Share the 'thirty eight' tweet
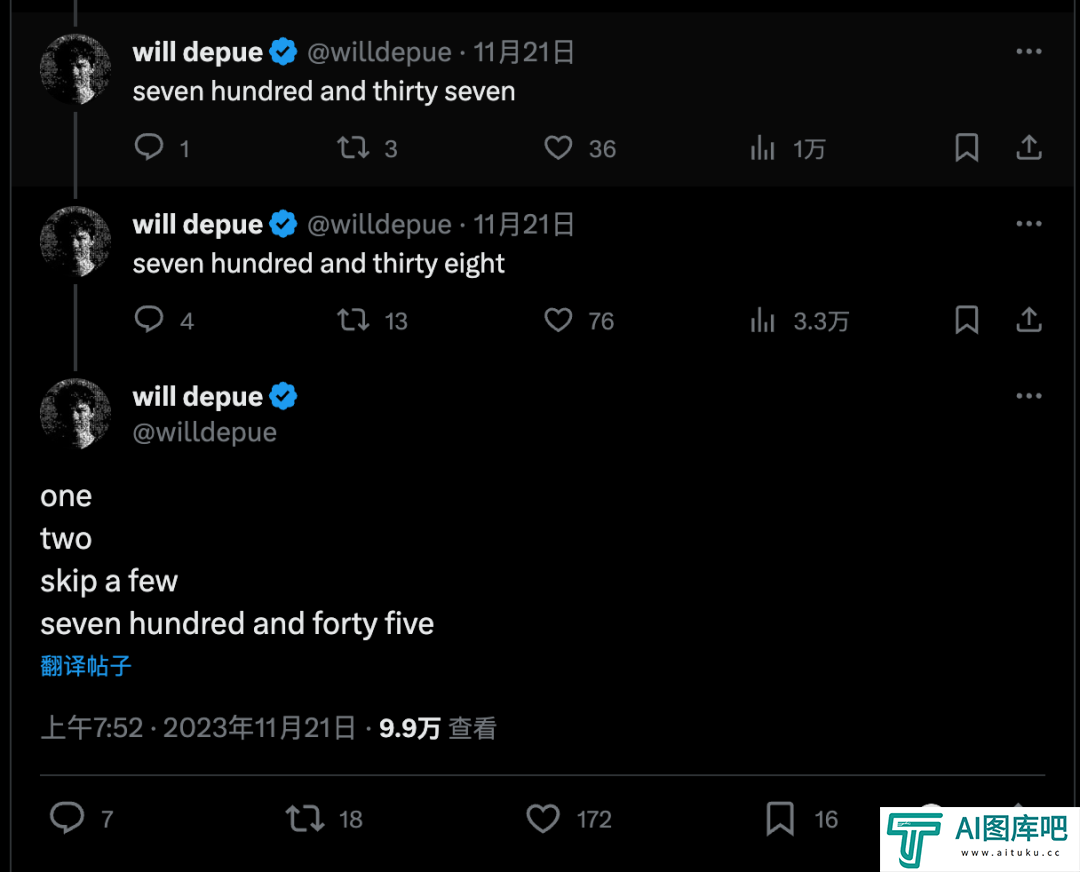This screenshot has height=872, width=1080. coord(1028,320)
